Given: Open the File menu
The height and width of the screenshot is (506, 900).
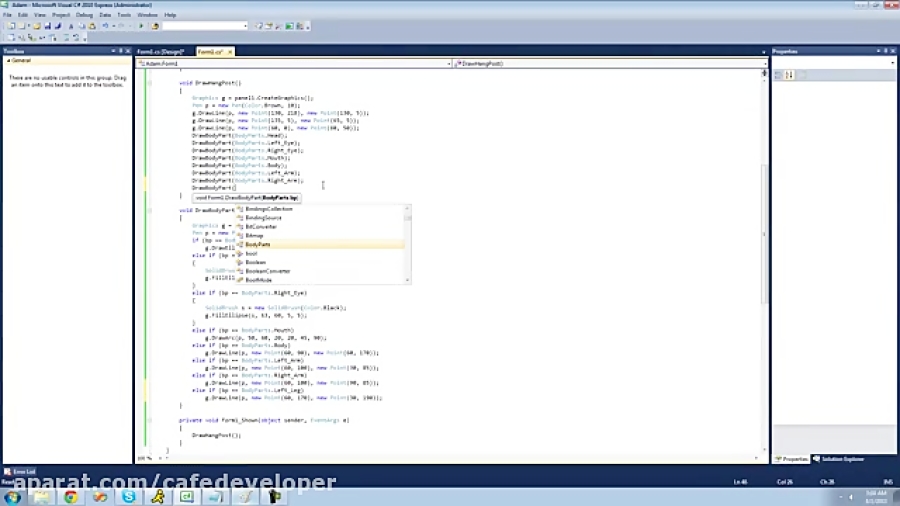Looking at the screenshot, I should coord(7,15).
